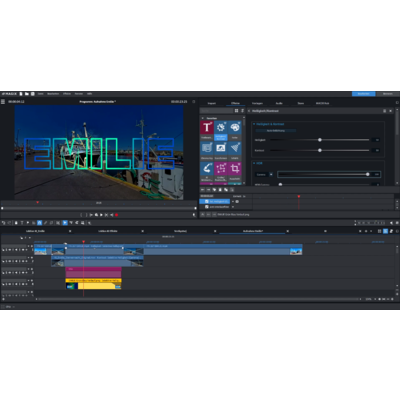Close the Helligkeit/Kontrast effect dialog
This screenshot has width=400, height=400.
391,111
